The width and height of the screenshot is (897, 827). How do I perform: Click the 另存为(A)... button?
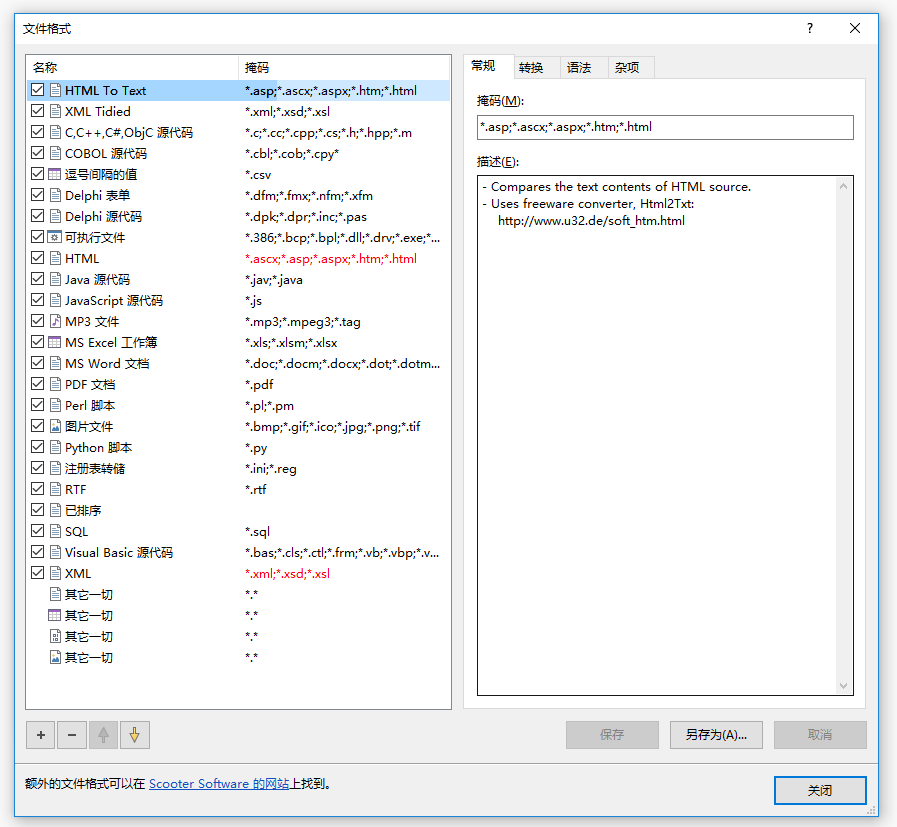(x=716, y=735)
